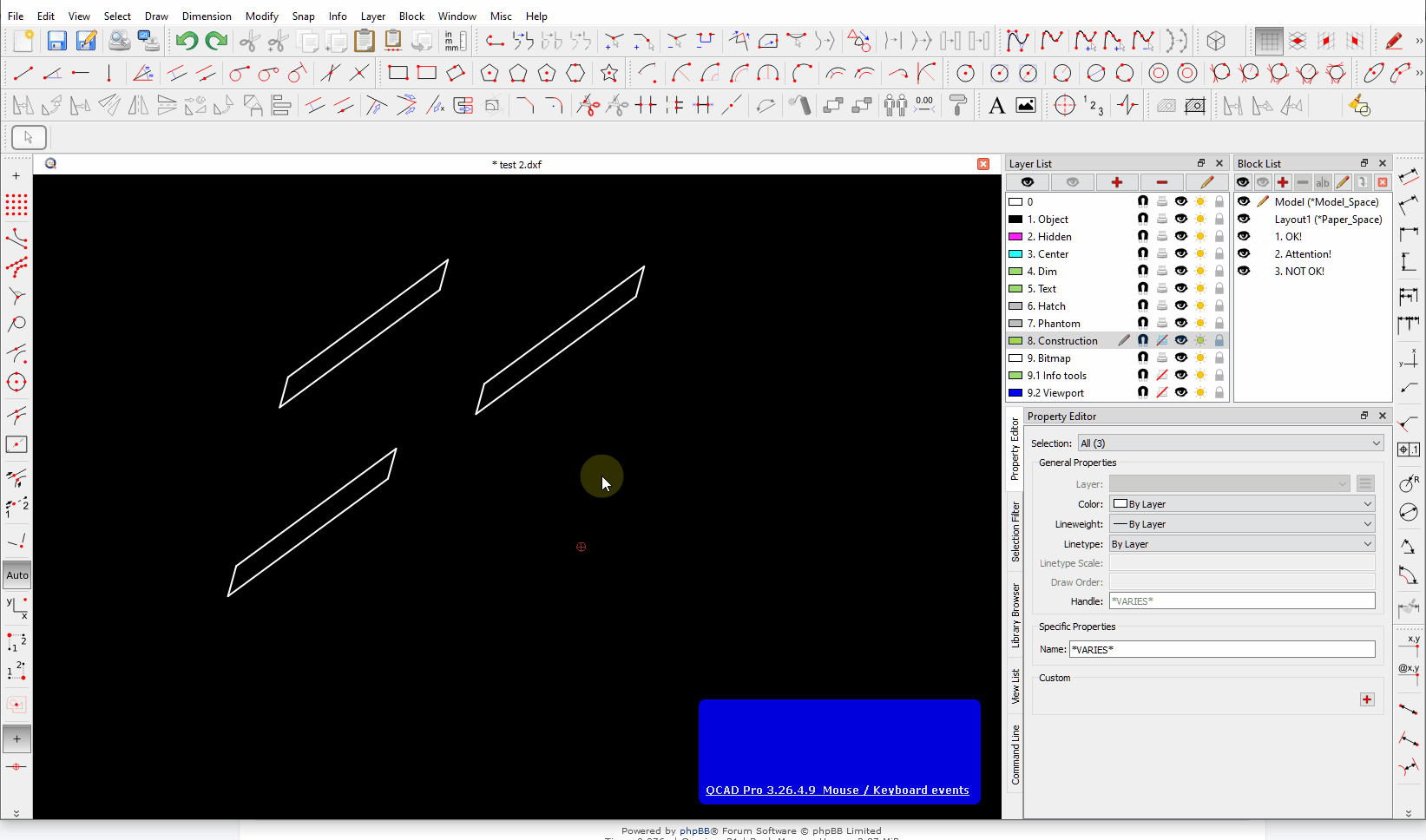Save the drawing with the floppy disk icon
The width and height of the screenshot is (1426, 840).
(56, 41)
